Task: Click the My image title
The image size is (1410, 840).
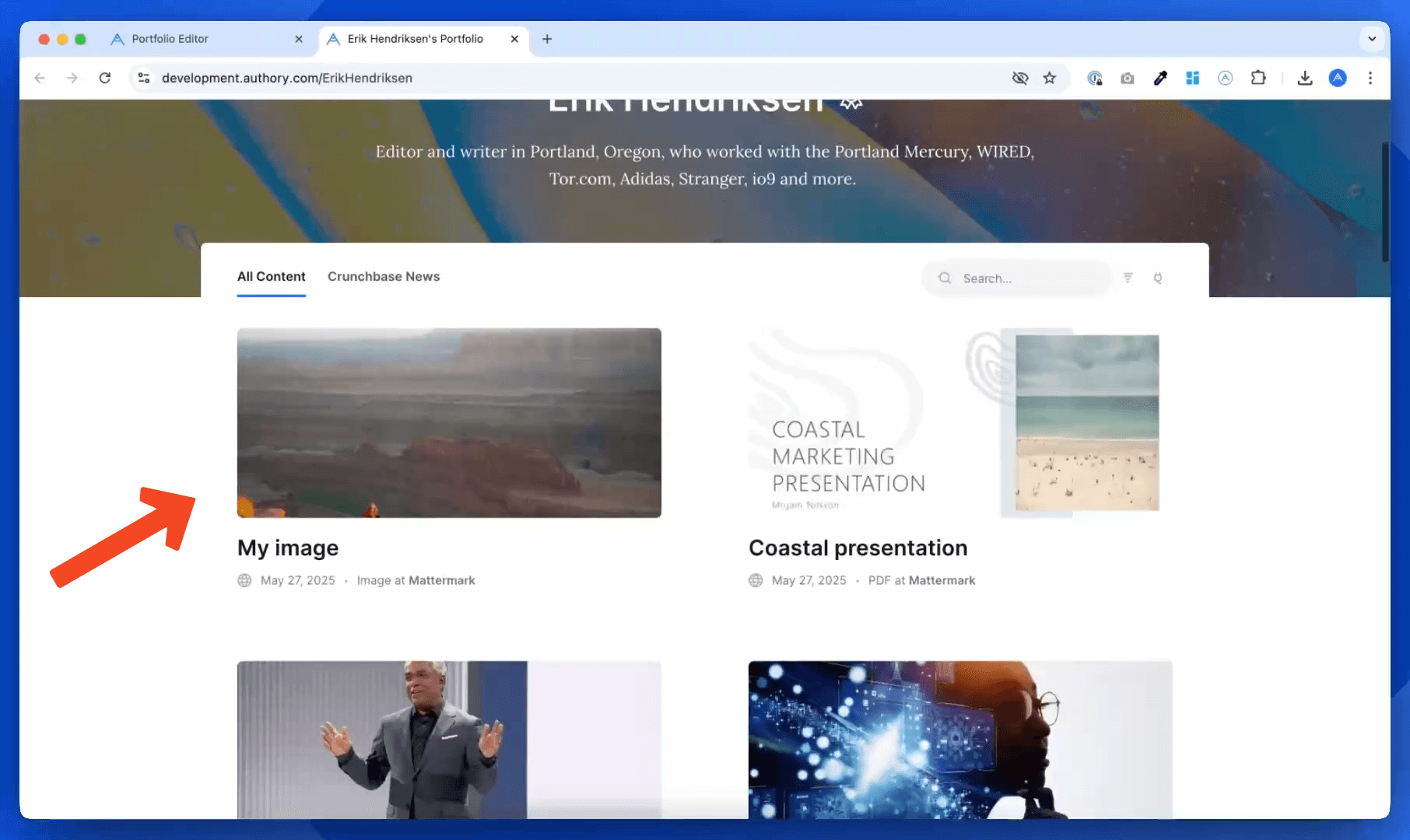Action: [x=288, y=548]
